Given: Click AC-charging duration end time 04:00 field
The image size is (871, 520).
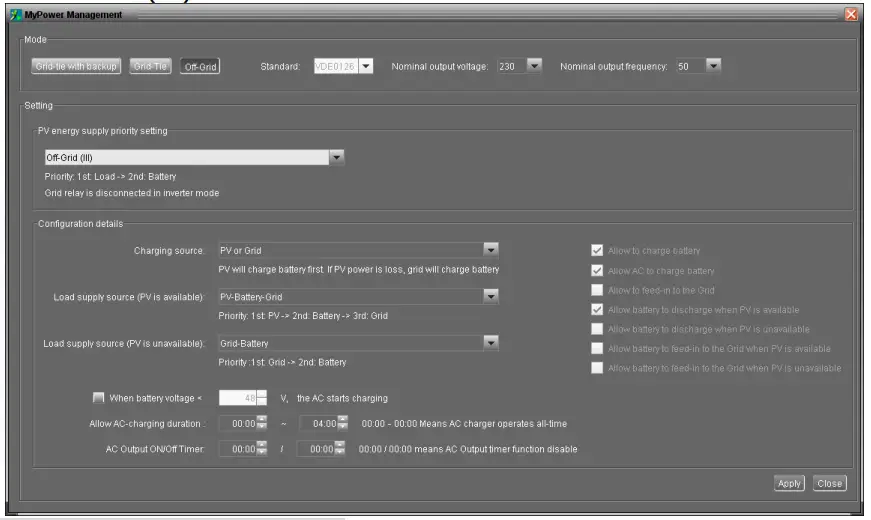Looking at the screenshot, I should point(318,423).
